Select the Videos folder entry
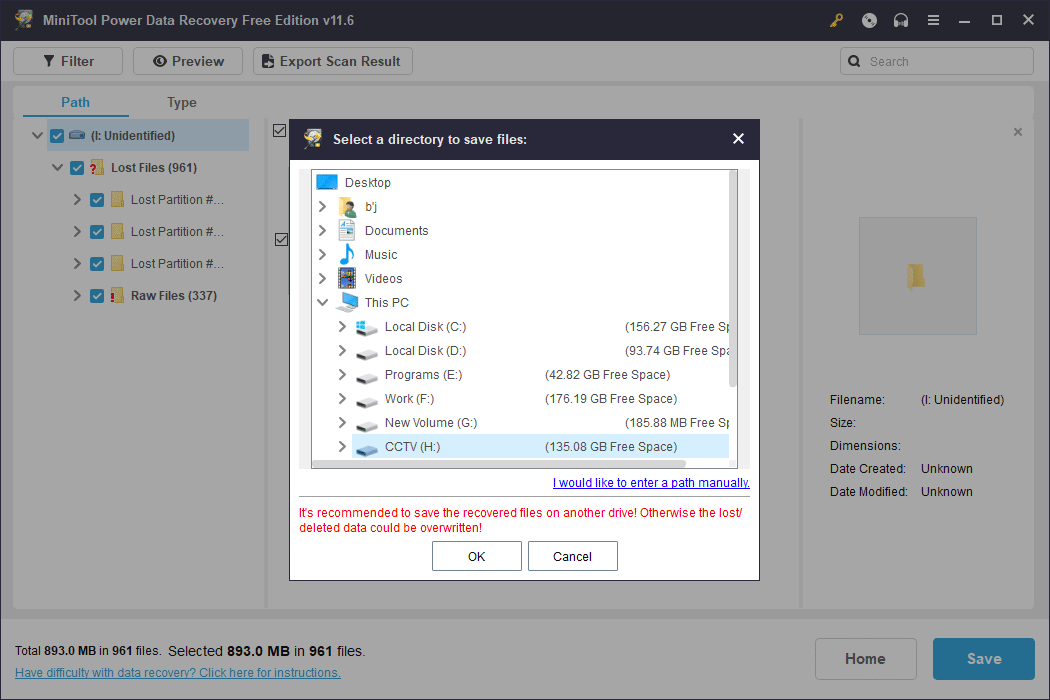This screenshot has width=1050, height=700. [x=383, y=278]
